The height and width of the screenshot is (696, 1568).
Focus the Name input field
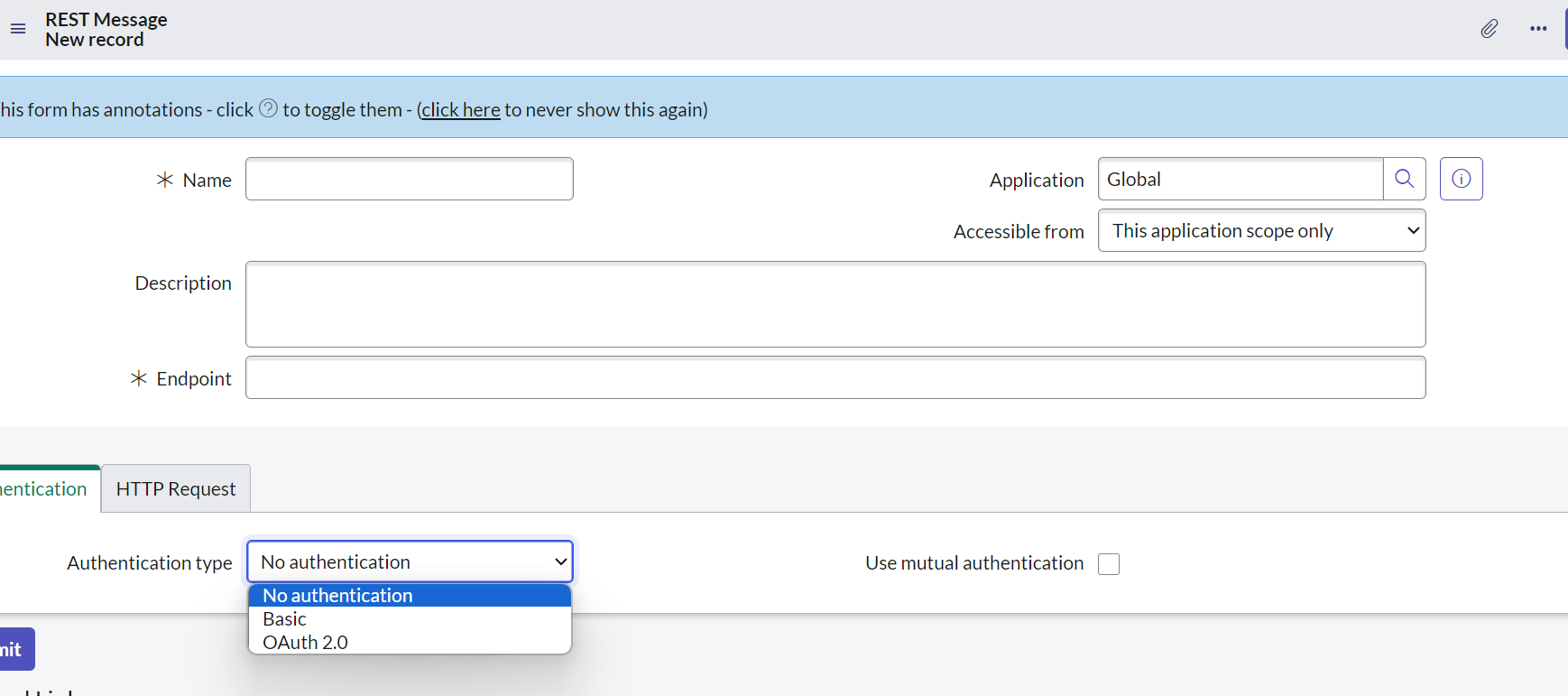pos(409,179)
